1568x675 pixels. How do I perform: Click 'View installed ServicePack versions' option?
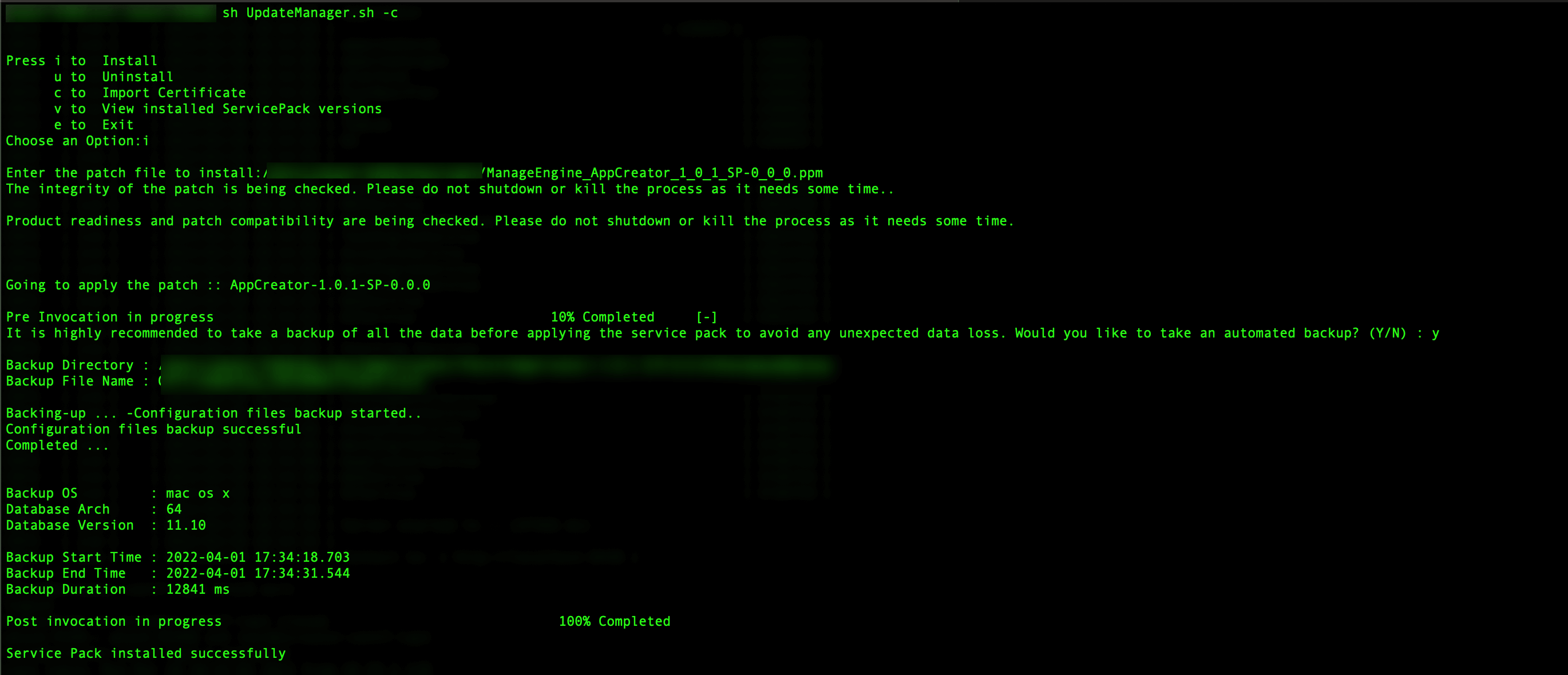click(241, 109)
